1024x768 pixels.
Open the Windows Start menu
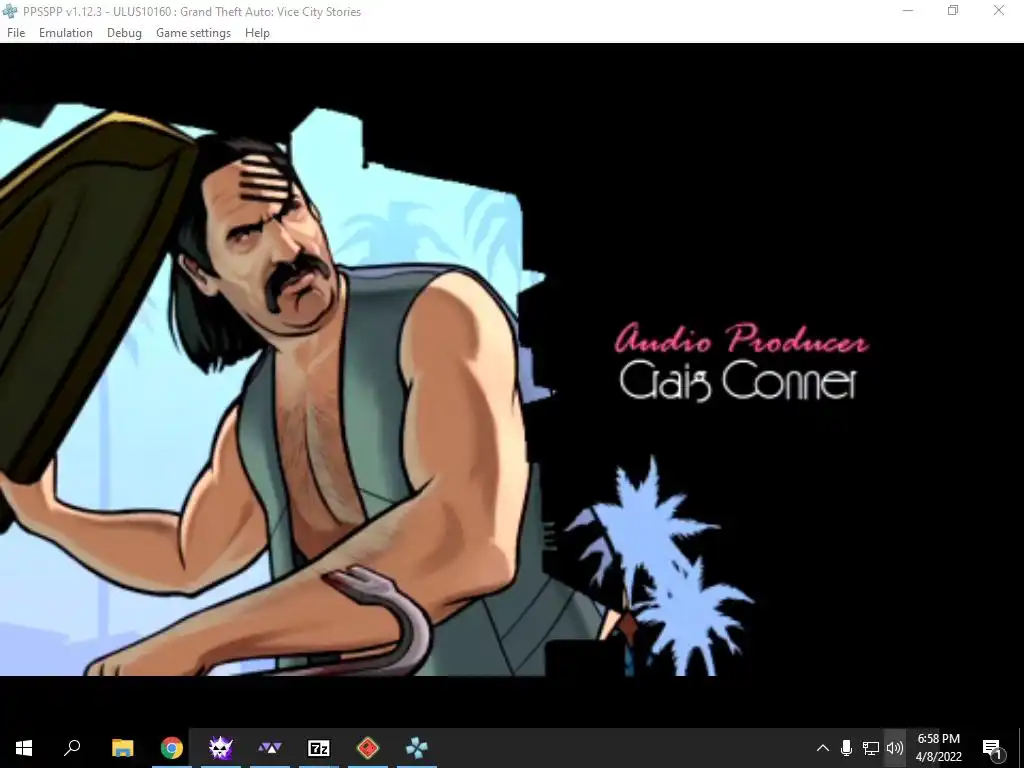pyautogui.click(x=24, y=748)
